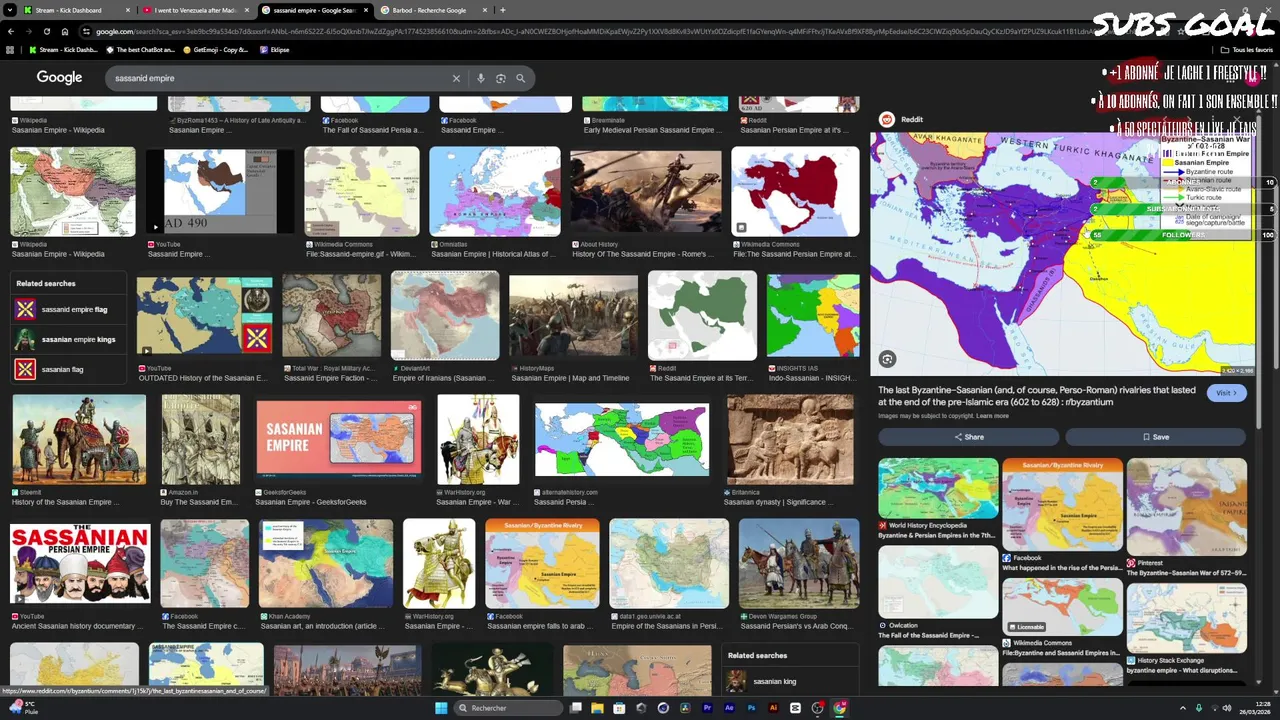Open the browser Home page button

pos(65,31)
